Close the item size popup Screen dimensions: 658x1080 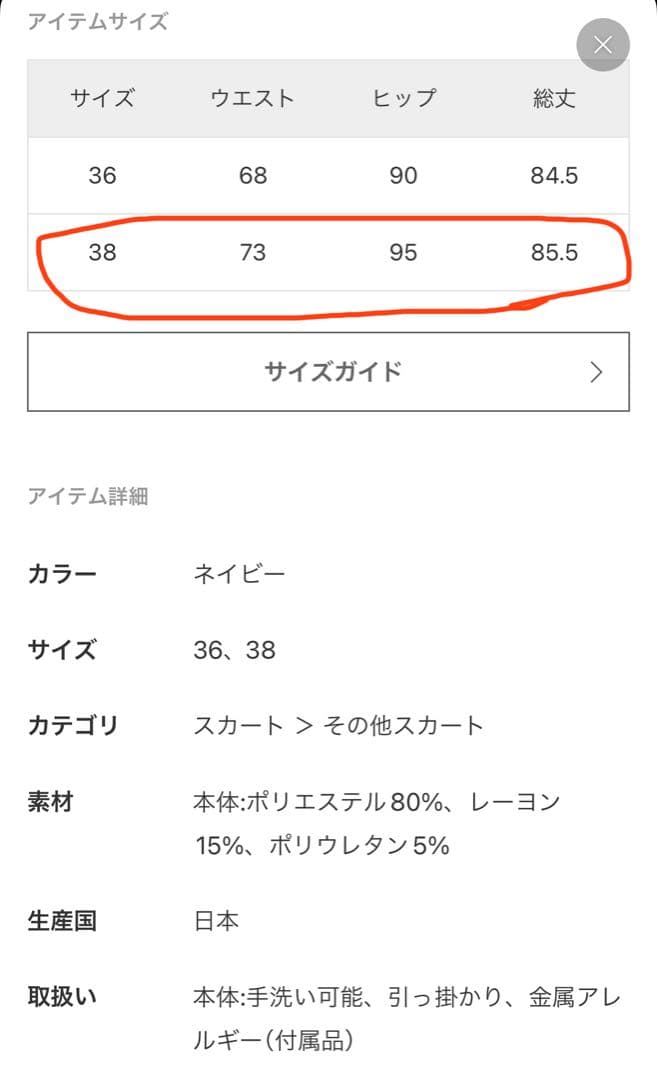click(x=603, y=45)
